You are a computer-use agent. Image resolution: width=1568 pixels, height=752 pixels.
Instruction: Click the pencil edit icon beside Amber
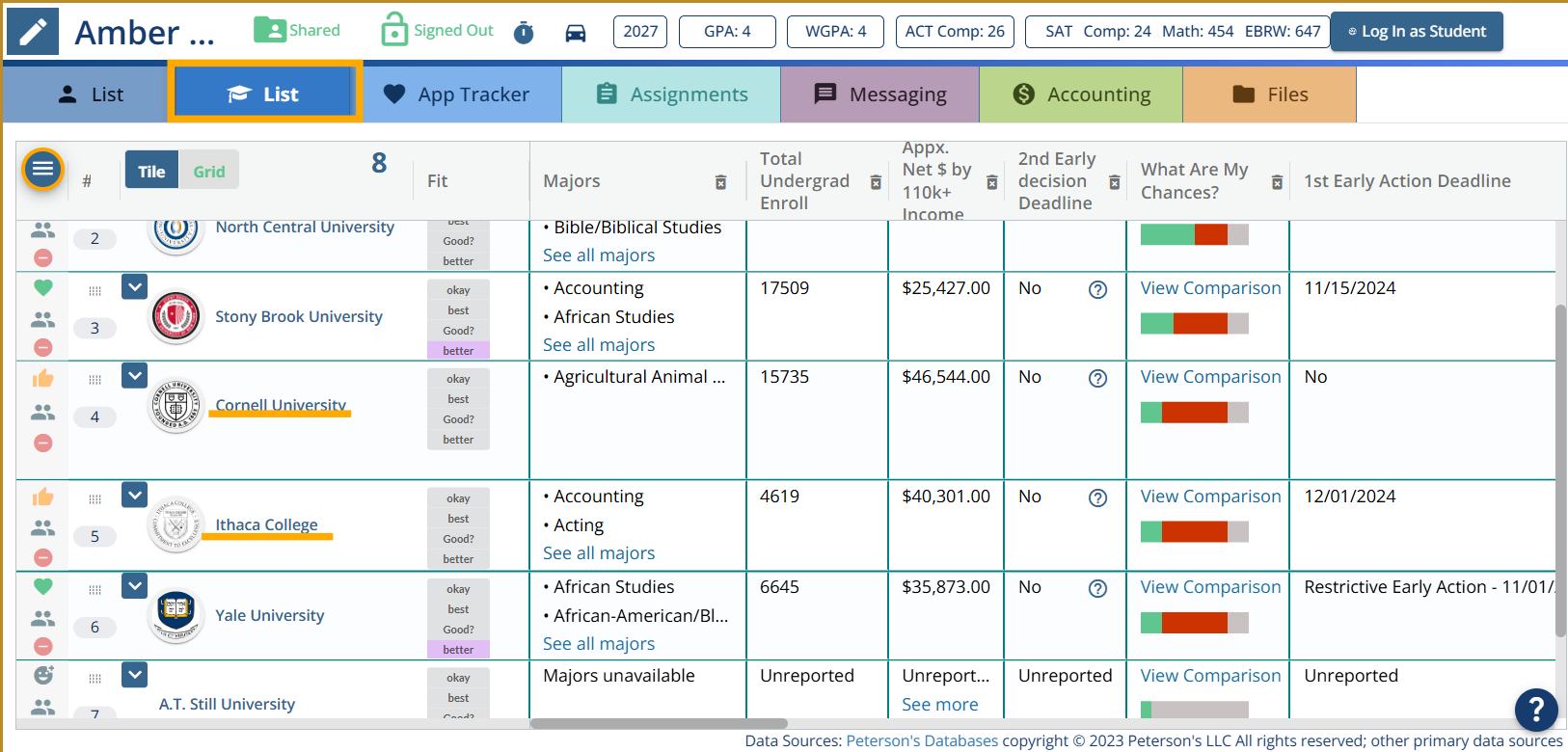[x=33, y=32]
